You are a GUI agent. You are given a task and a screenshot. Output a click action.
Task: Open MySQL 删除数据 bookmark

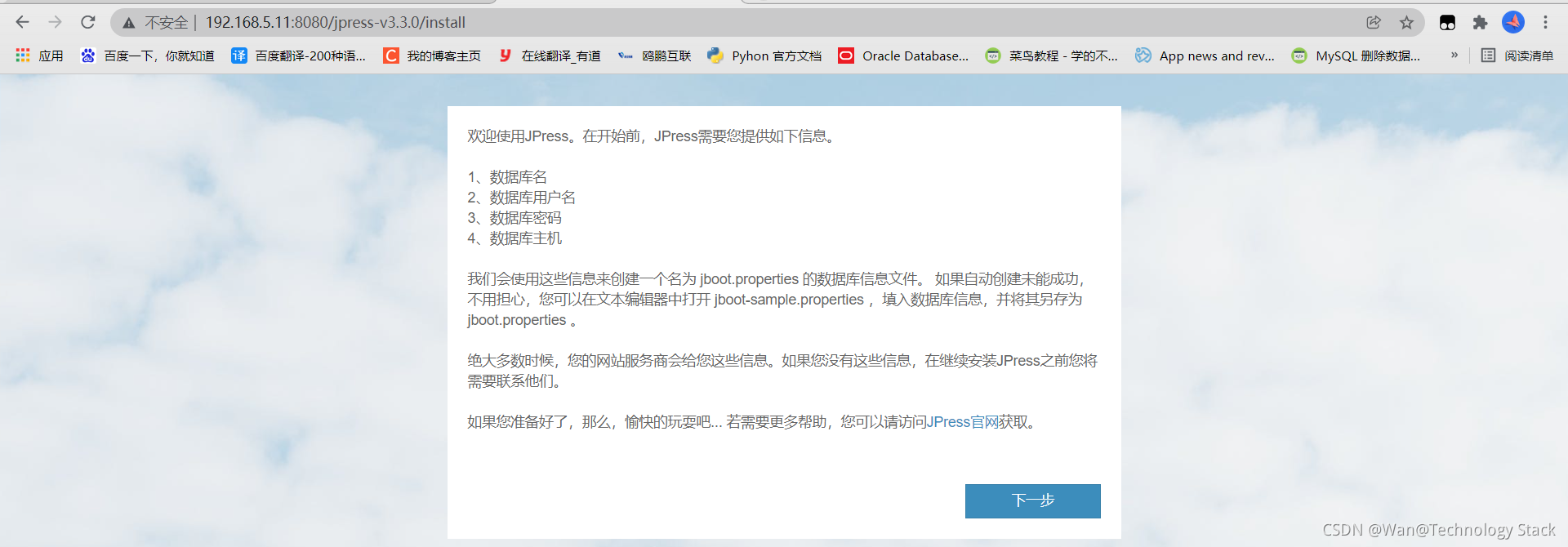[x=1356, y=56]
